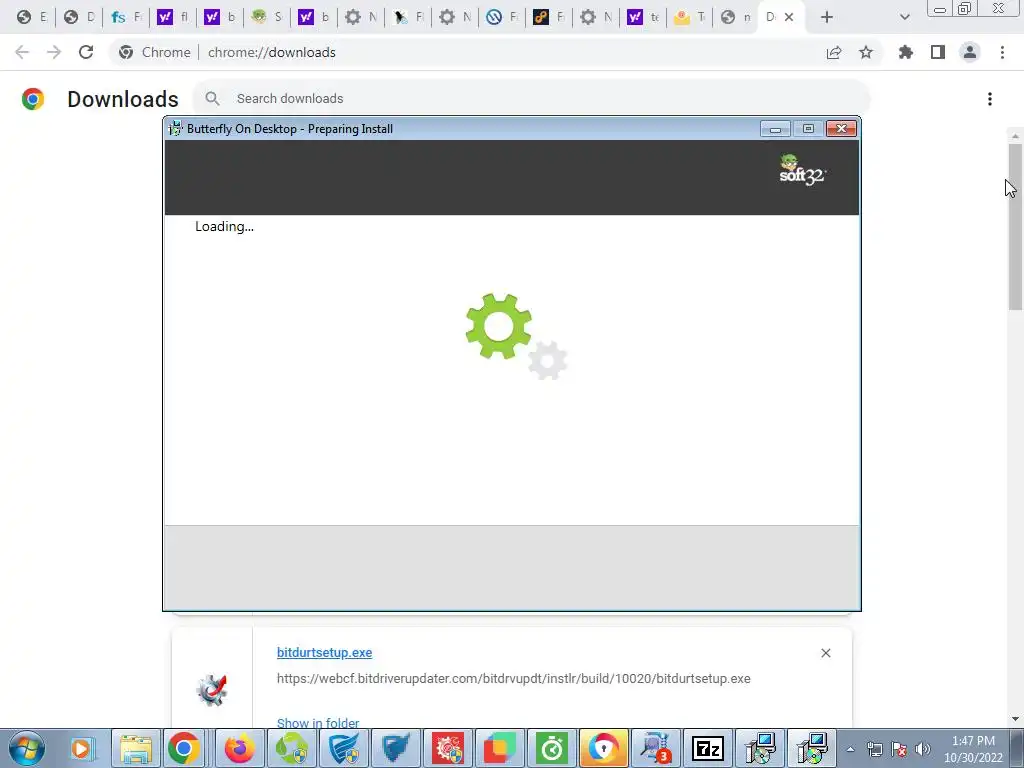Click the keyhole browser taskbar icon

point(603,748)
